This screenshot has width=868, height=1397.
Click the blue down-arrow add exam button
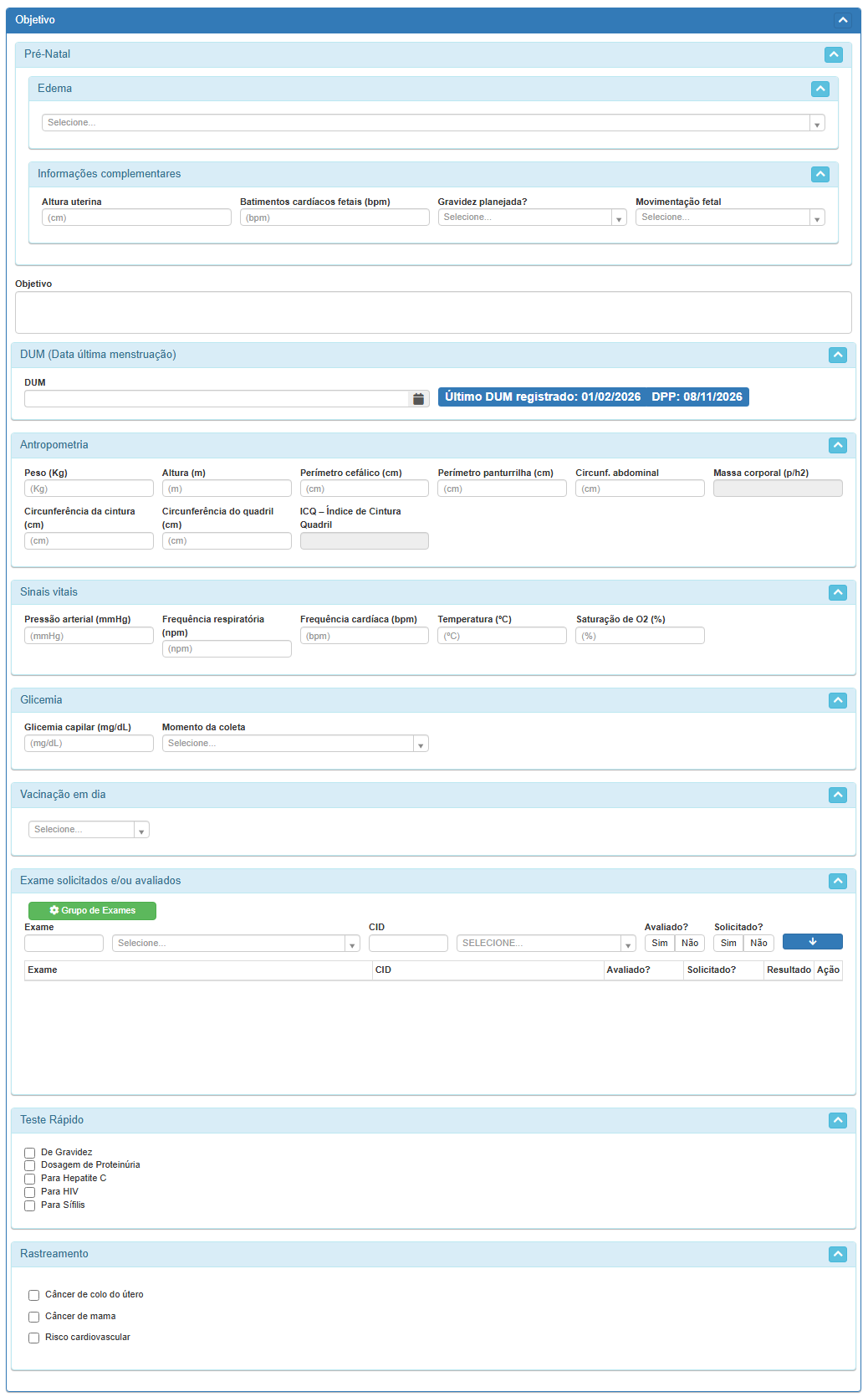[812, 942]
